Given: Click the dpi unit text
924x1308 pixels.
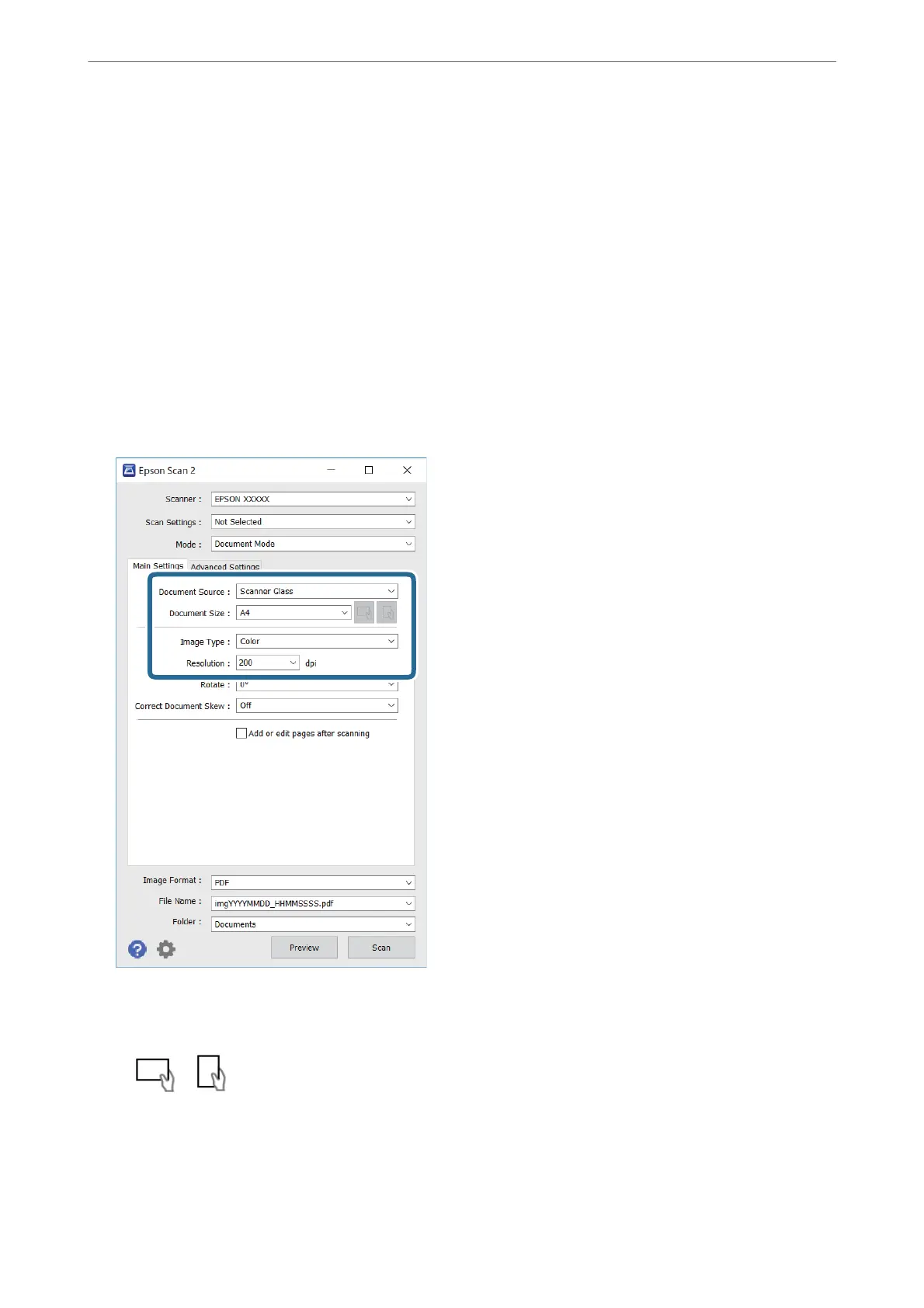Looking at the screenshot, I should pos(311,663).
